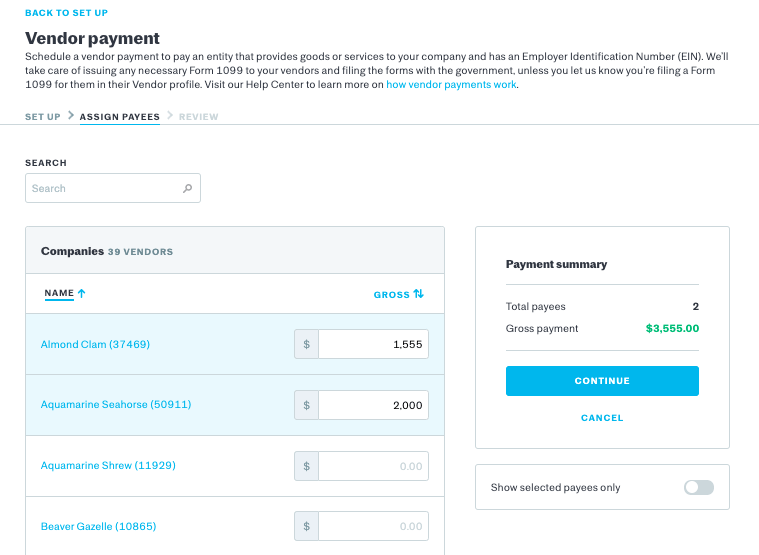Click dollar sign beside Aquamarine Seahorse amount
This screenshot has height=555, width=759.
[306, 405]
